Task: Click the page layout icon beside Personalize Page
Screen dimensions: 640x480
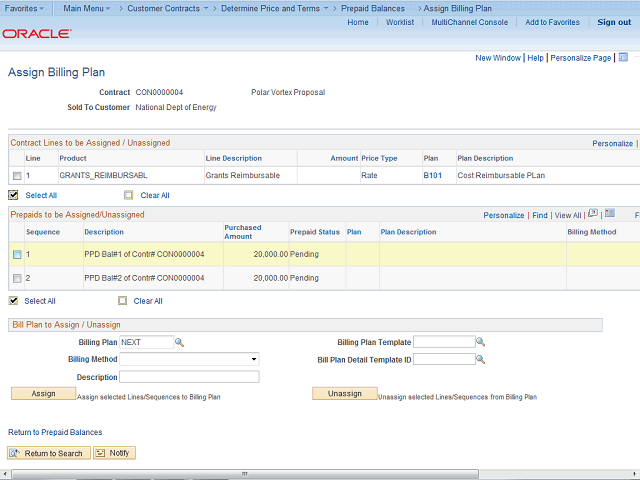Action: (x=624, y=58)
